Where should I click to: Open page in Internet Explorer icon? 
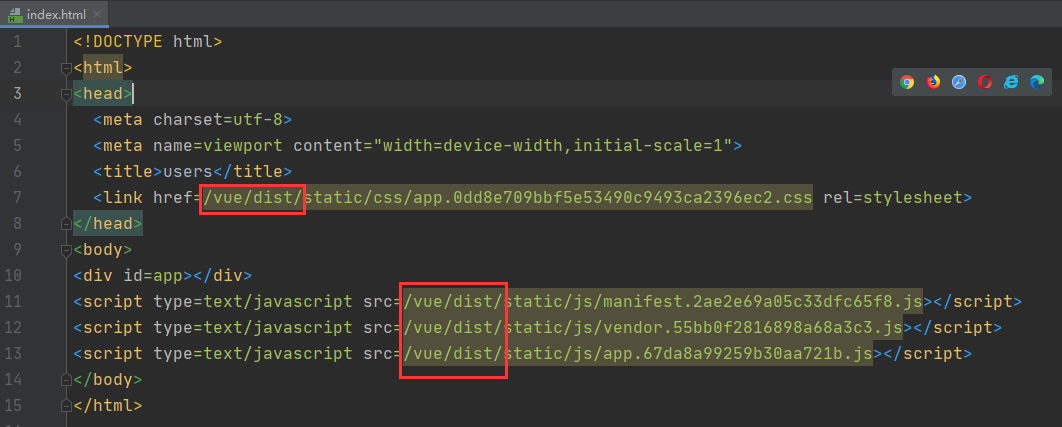point(1011,82)
